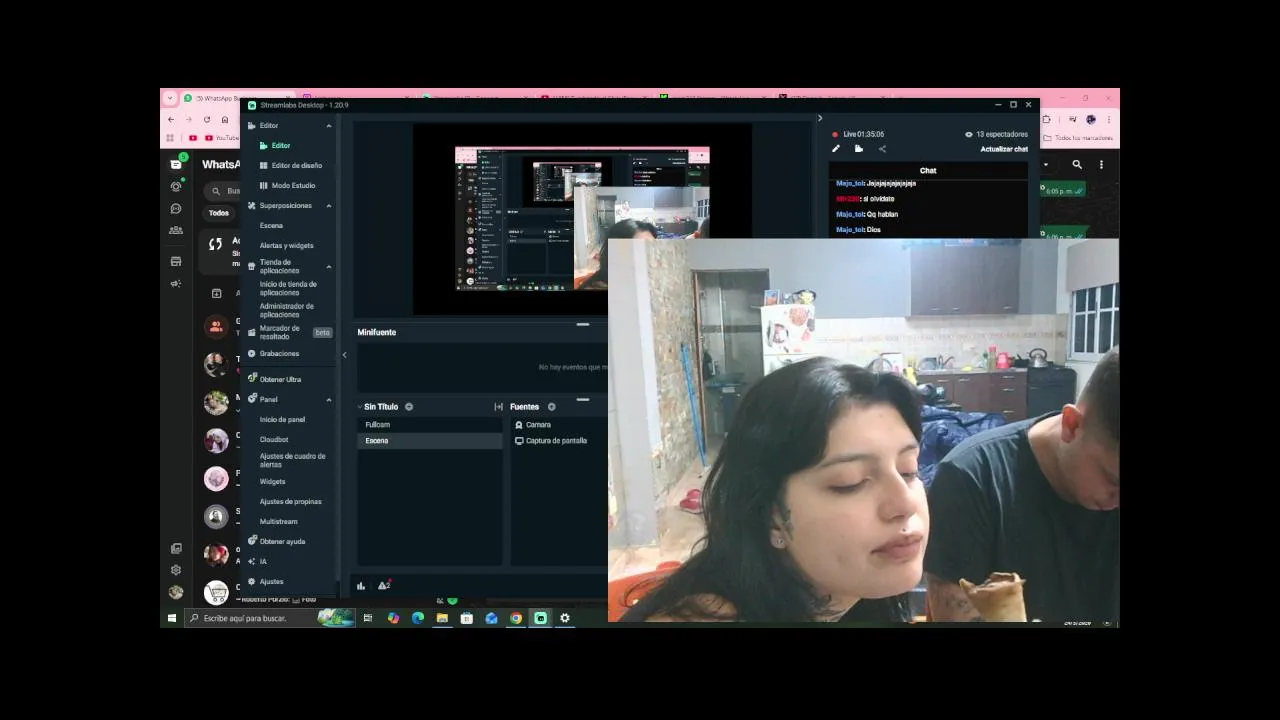Open Marcador de resaltado beta
This screenshot has height=720, width=1280.
pos(290,332)
